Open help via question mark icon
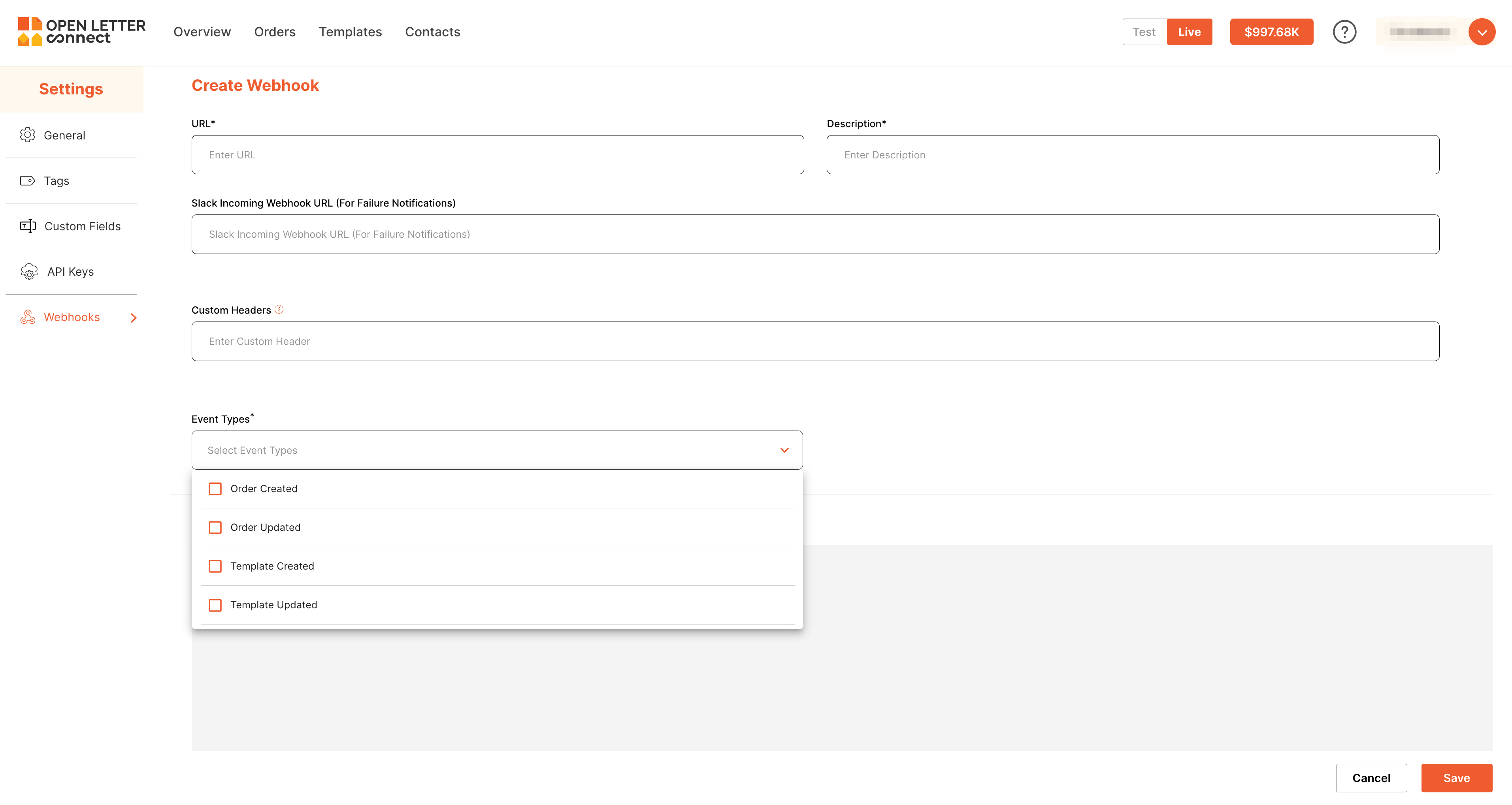 (1344, 32)
